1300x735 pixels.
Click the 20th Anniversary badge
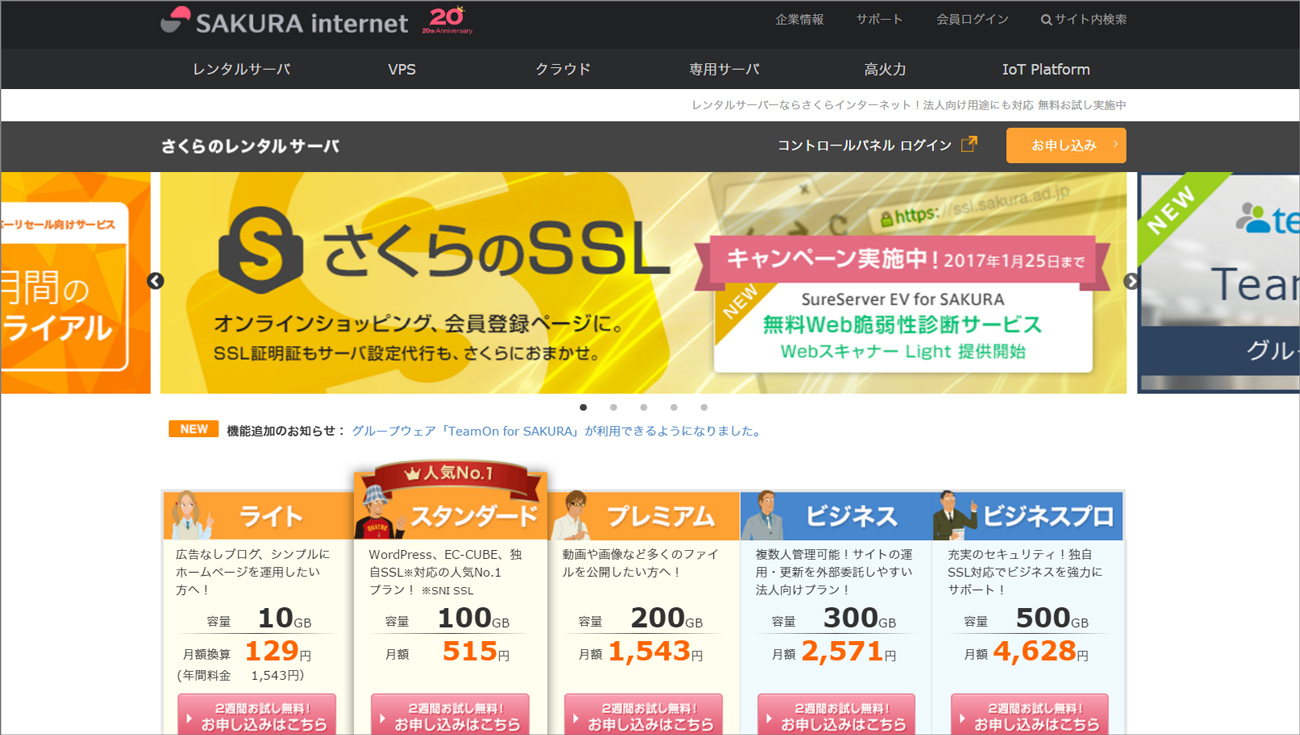447,20
